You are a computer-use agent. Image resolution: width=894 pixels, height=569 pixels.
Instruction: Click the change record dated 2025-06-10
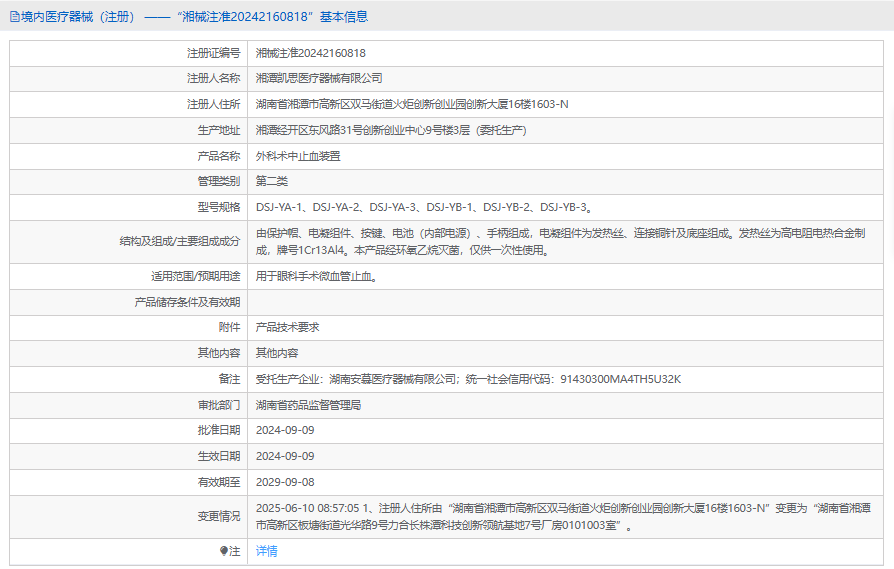tap(560, 516)
